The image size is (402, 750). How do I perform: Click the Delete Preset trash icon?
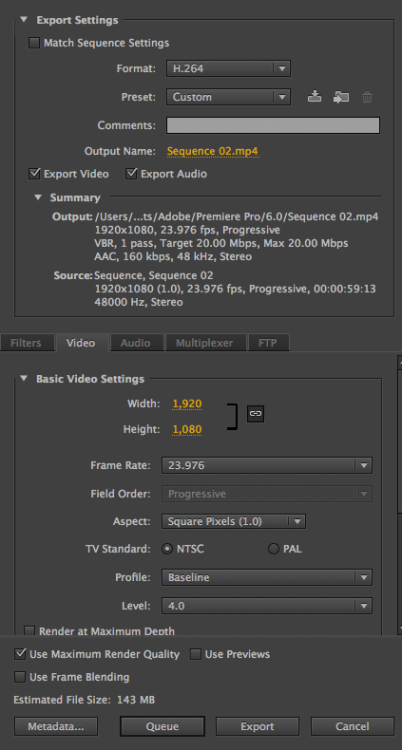tap(367, 97)
